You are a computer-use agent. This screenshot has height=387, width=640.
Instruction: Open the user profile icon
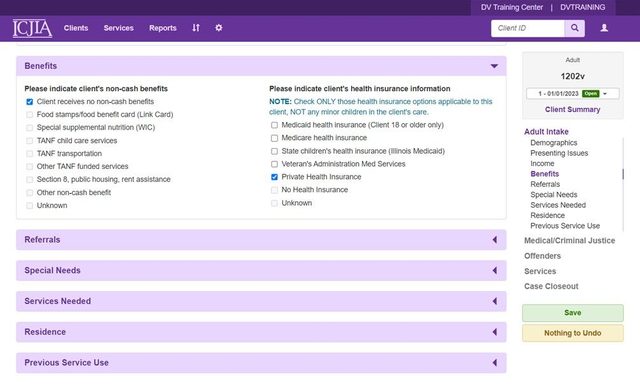pyautogui.click(x=604, y=28)
